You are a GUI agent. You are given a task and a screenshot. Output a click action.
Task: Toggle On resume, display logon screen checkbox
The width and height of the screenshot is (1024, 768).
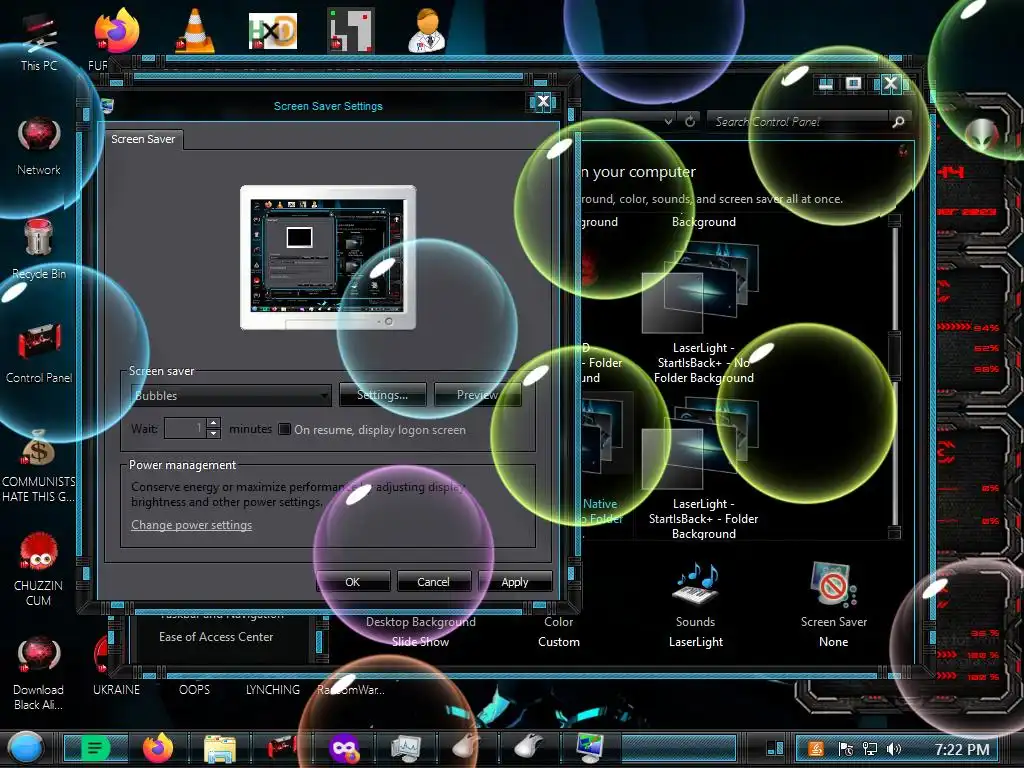point(285,429)
